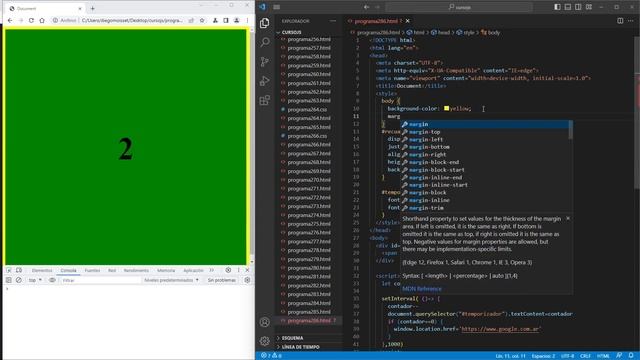This screenshot has width=640, height=360.
Task: Switch to the Fuentes DevTools tab
Action: 92,270
